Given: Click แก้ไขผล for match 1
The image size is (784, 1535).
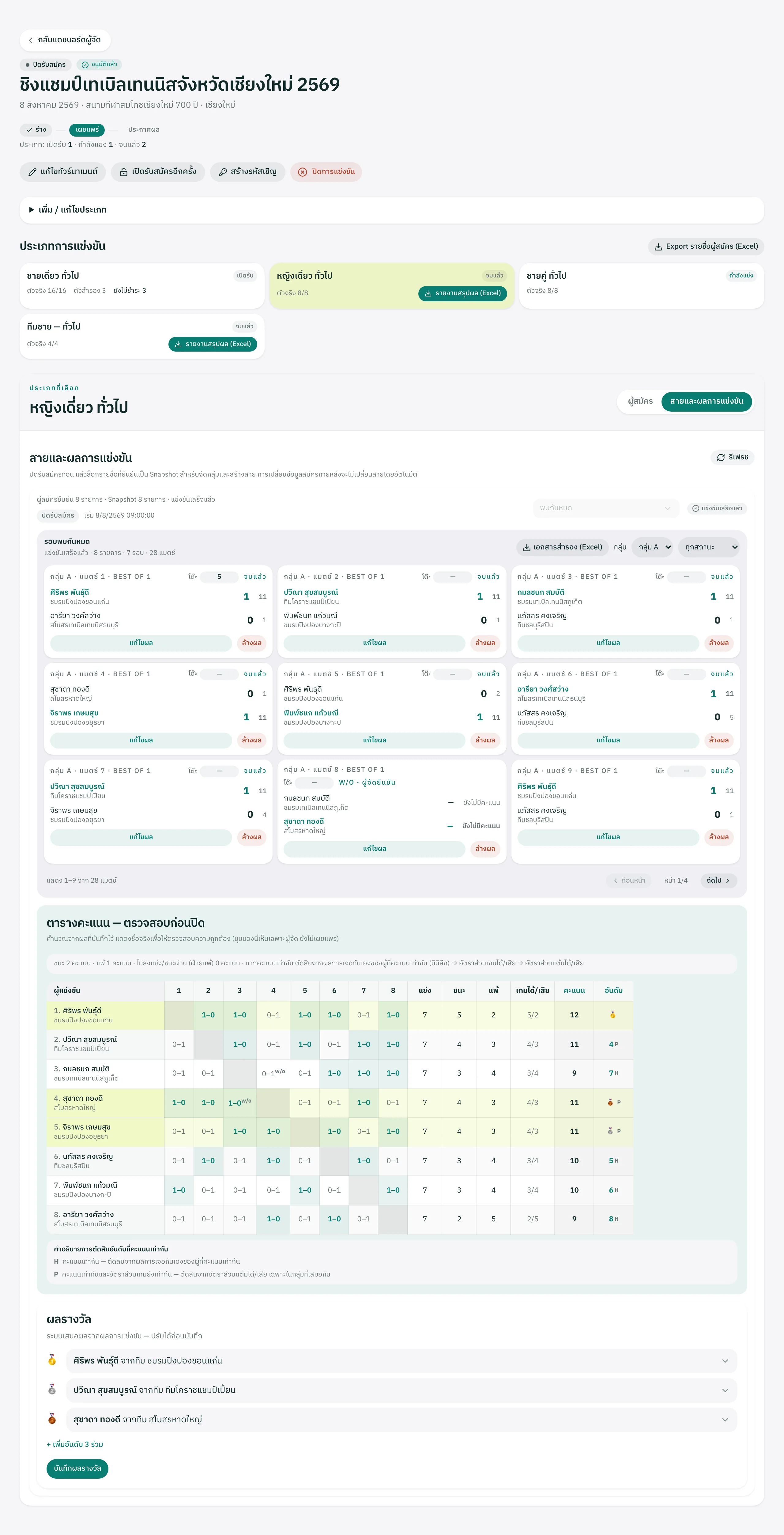Looking at the screenshot, I should click(x=141, y=643).
